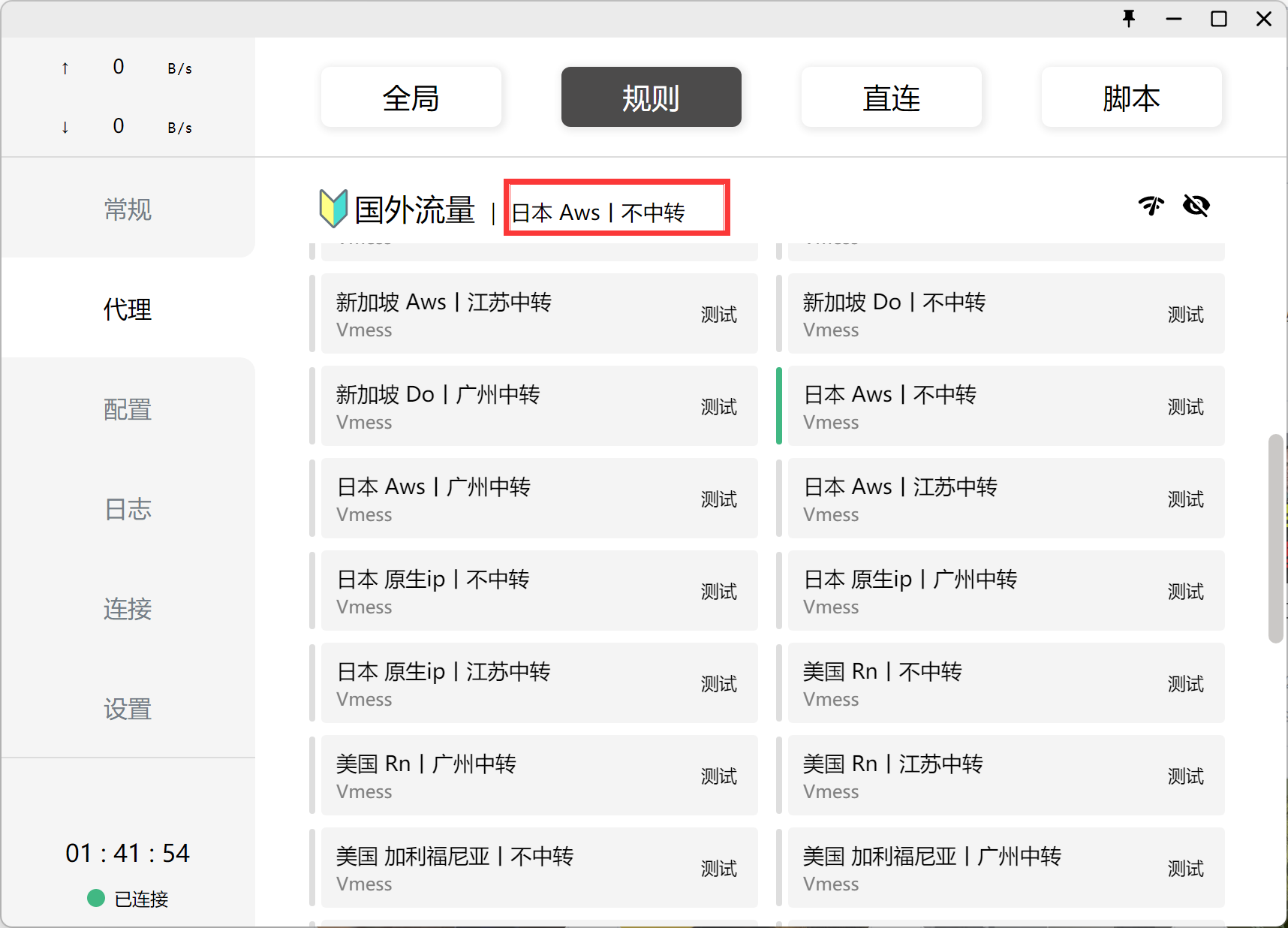The width and height of the screenshot is (1288, 928).
Task: Run the speed test for the 国外流量 group
Action: click(1151, 205)
